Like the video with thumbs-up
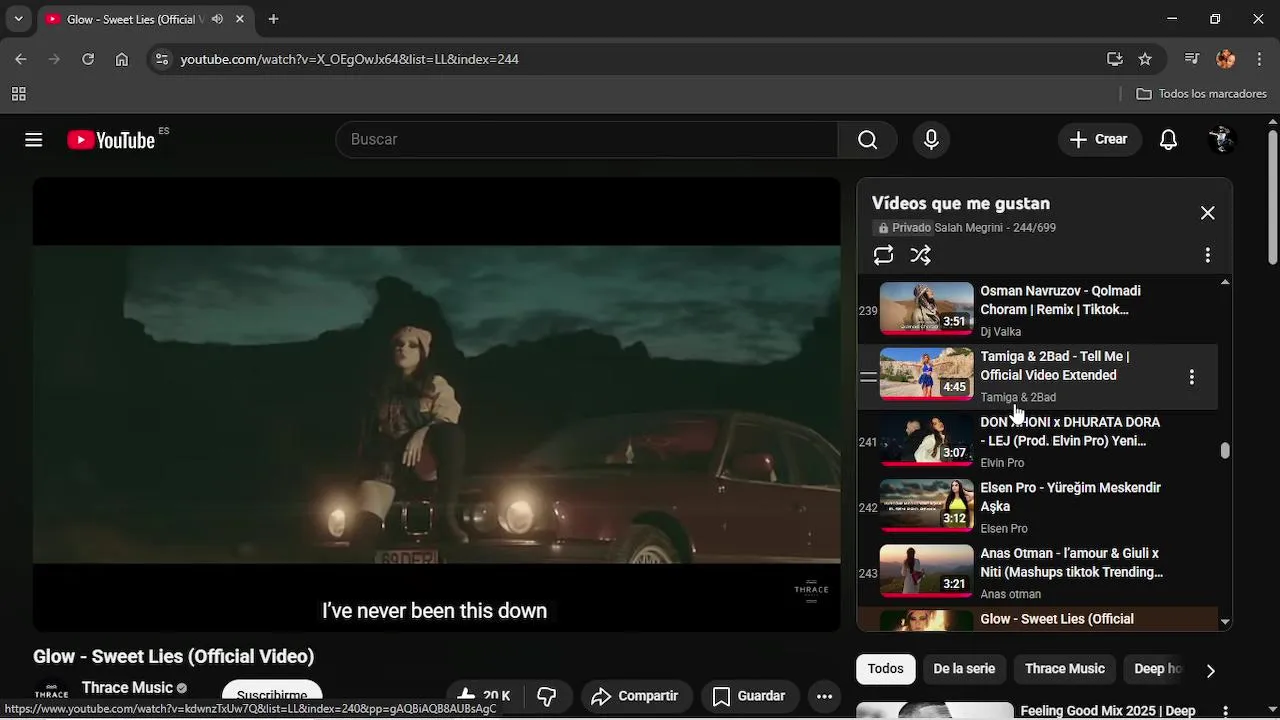1280x720 pixels. (483, 696)
